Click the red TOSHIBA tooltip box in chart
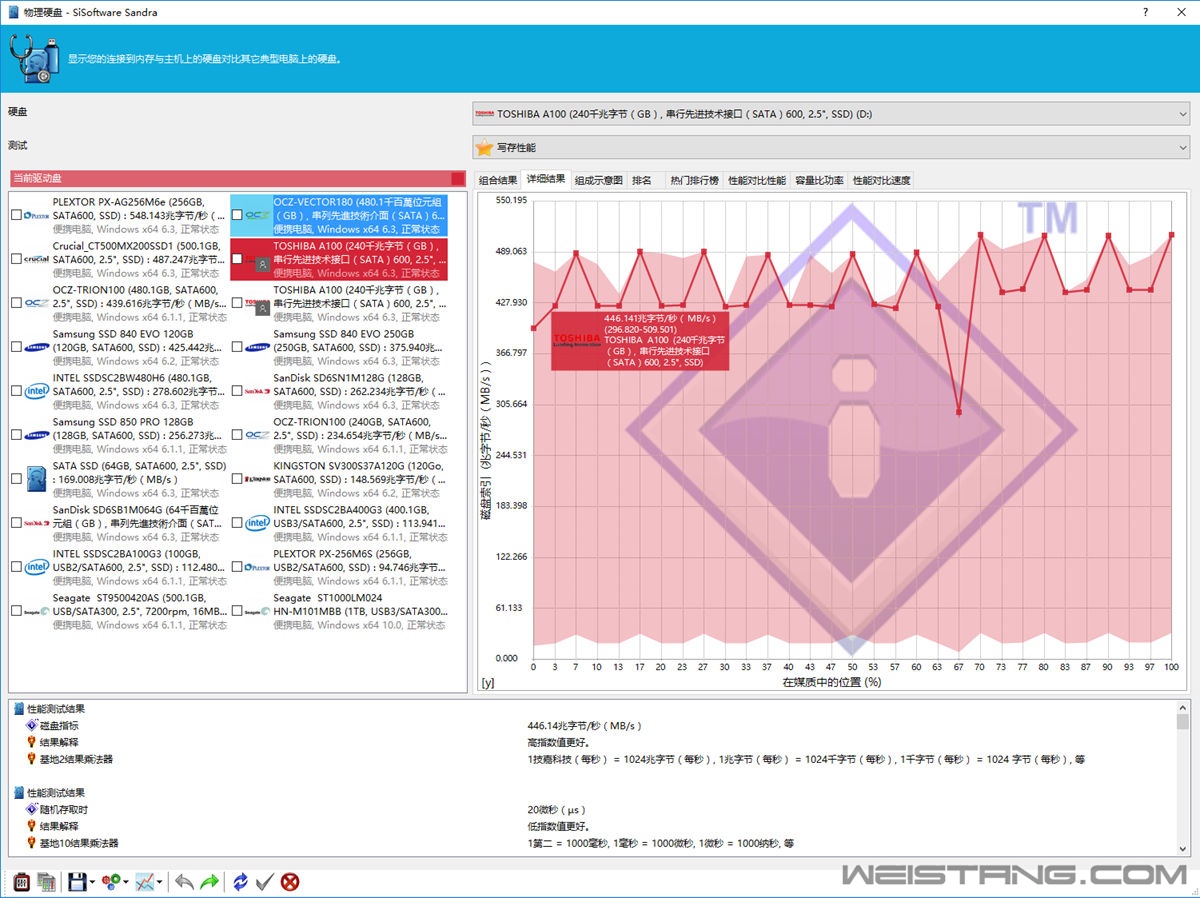This screenshot has width=1200, height=898. click(x=640, y=340)
